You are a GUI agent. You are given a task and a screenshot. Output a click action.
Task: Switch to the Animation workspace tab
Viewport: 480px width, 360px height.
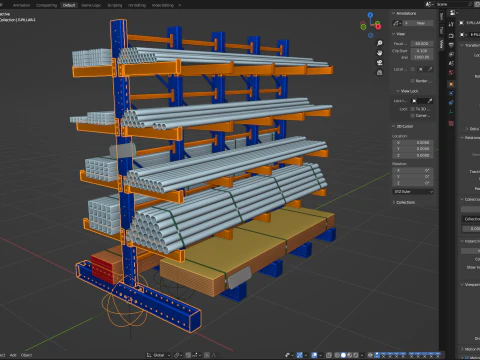coord(22,5)
